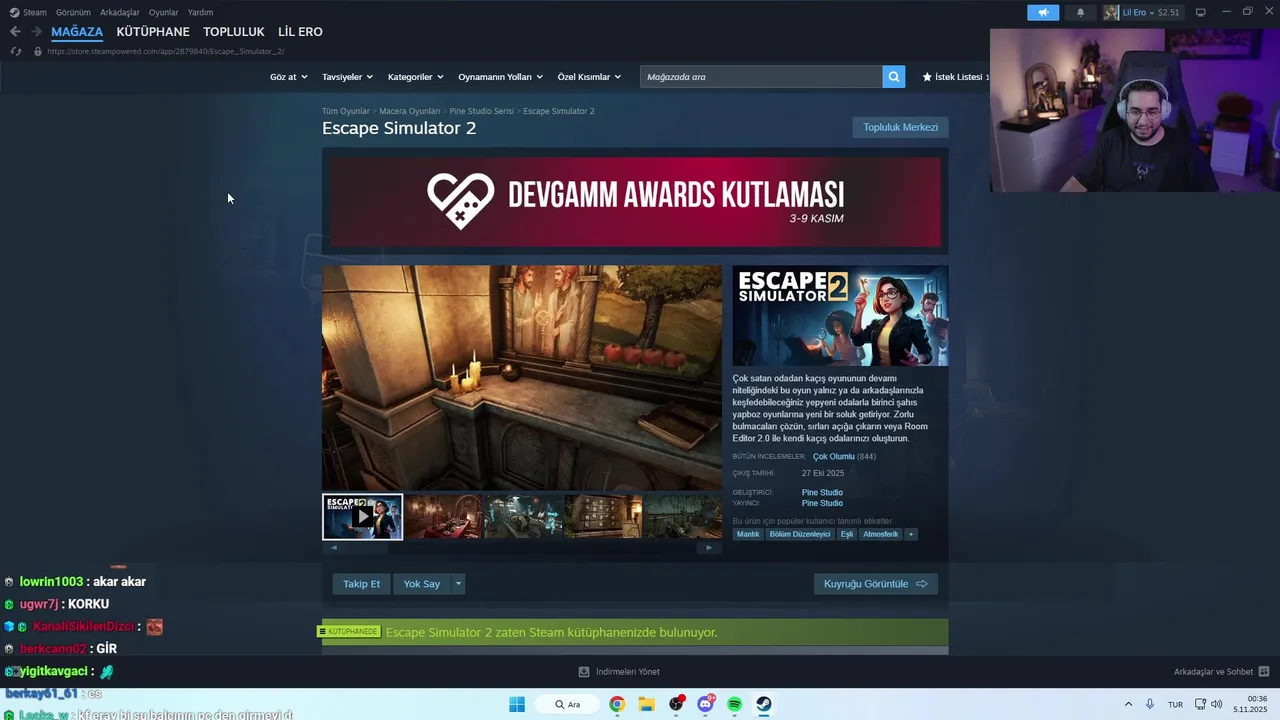Open Big Picture mode monitor icon
The height and width of the screenshot is (720, 1280).
1200,12
